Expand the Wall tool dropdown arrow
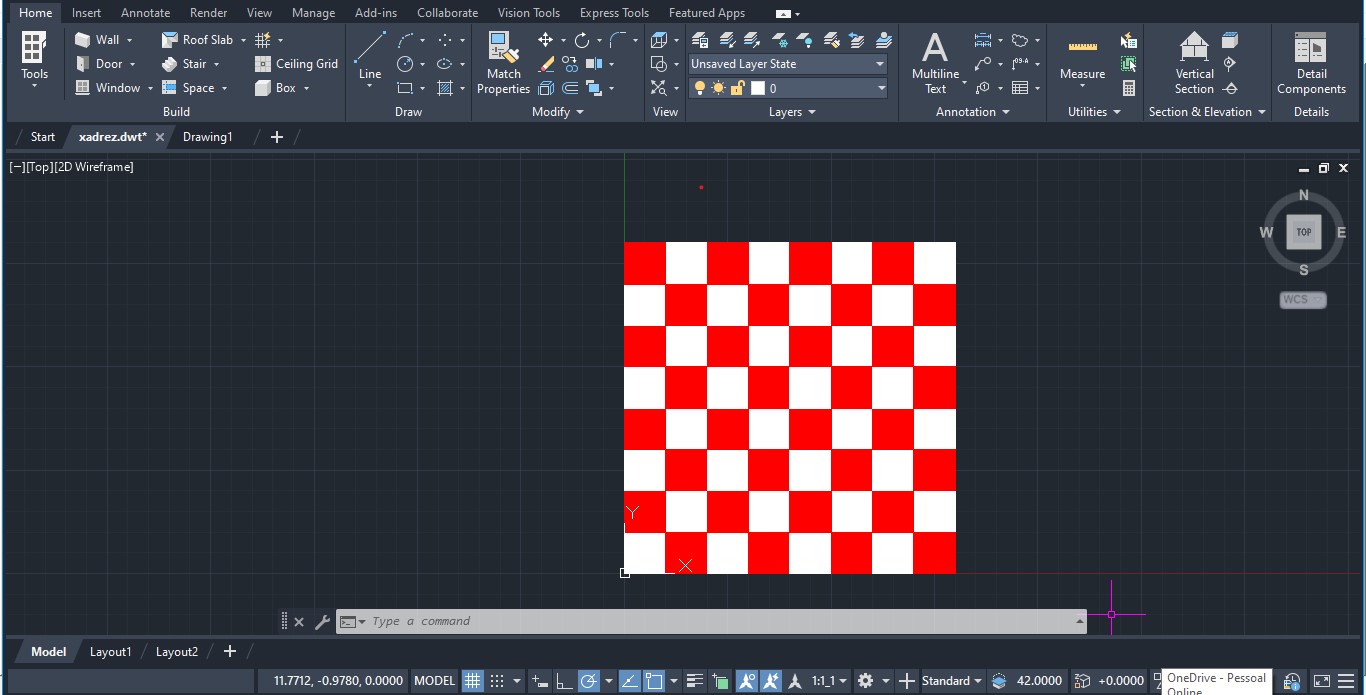 130,40
